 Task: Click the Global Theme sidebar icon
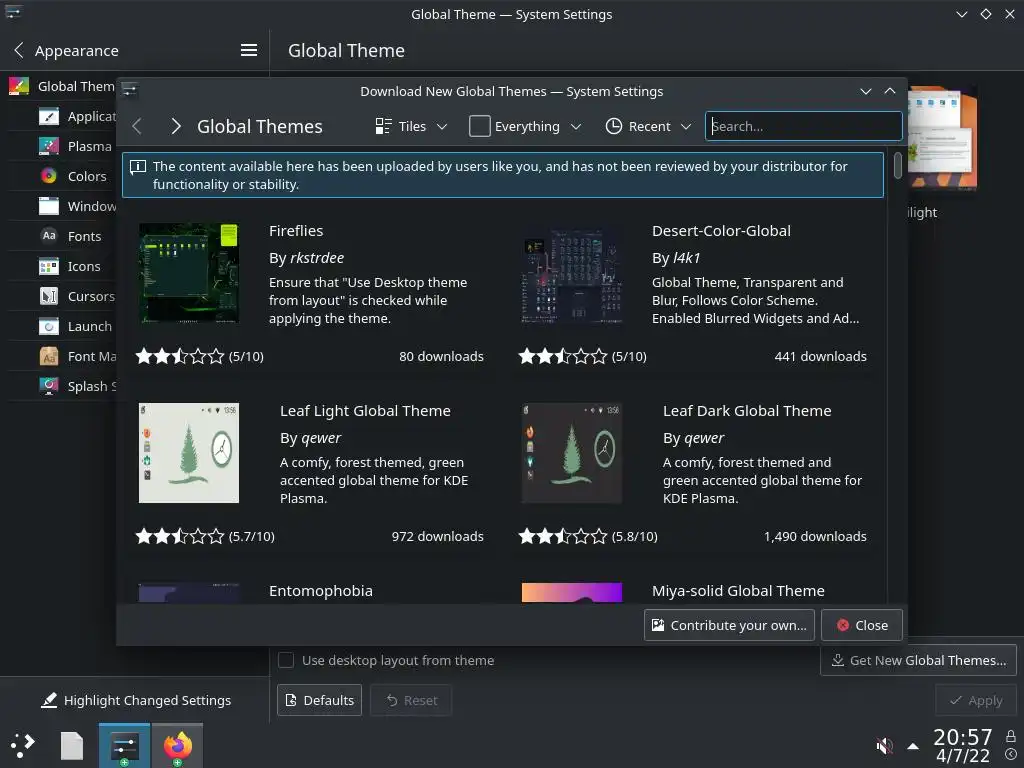click(x=19, y=86)
